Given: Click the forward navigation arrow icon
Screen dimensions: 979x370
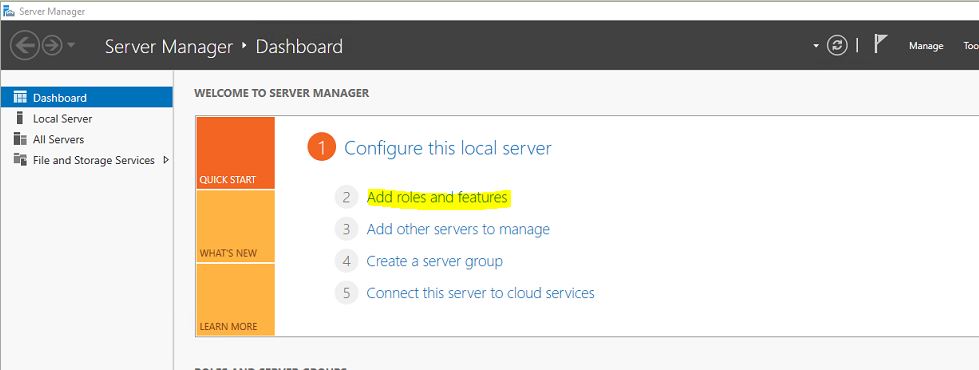Looking at the screenshot, I should 52,46.
